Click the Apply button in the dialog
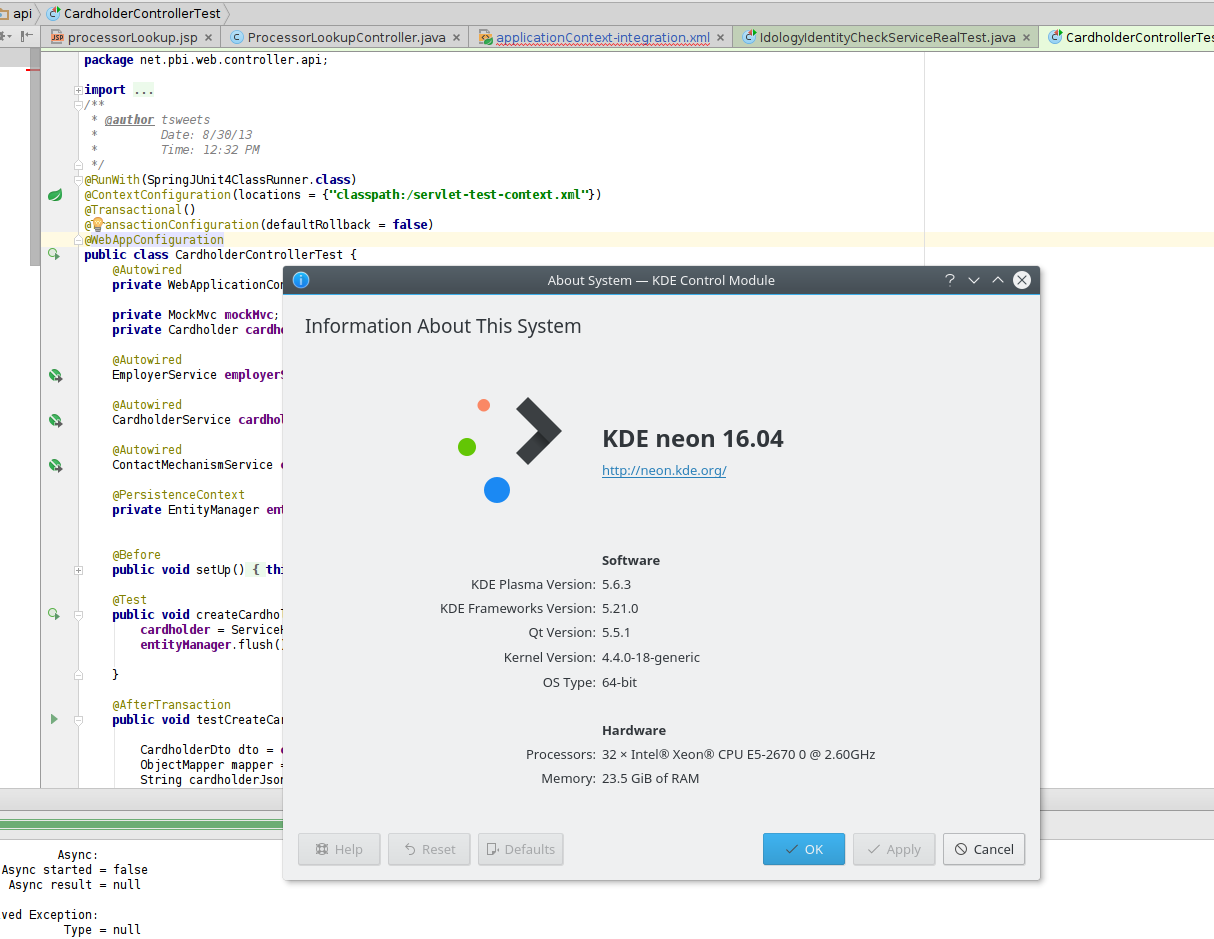 (x=894, y=849)
